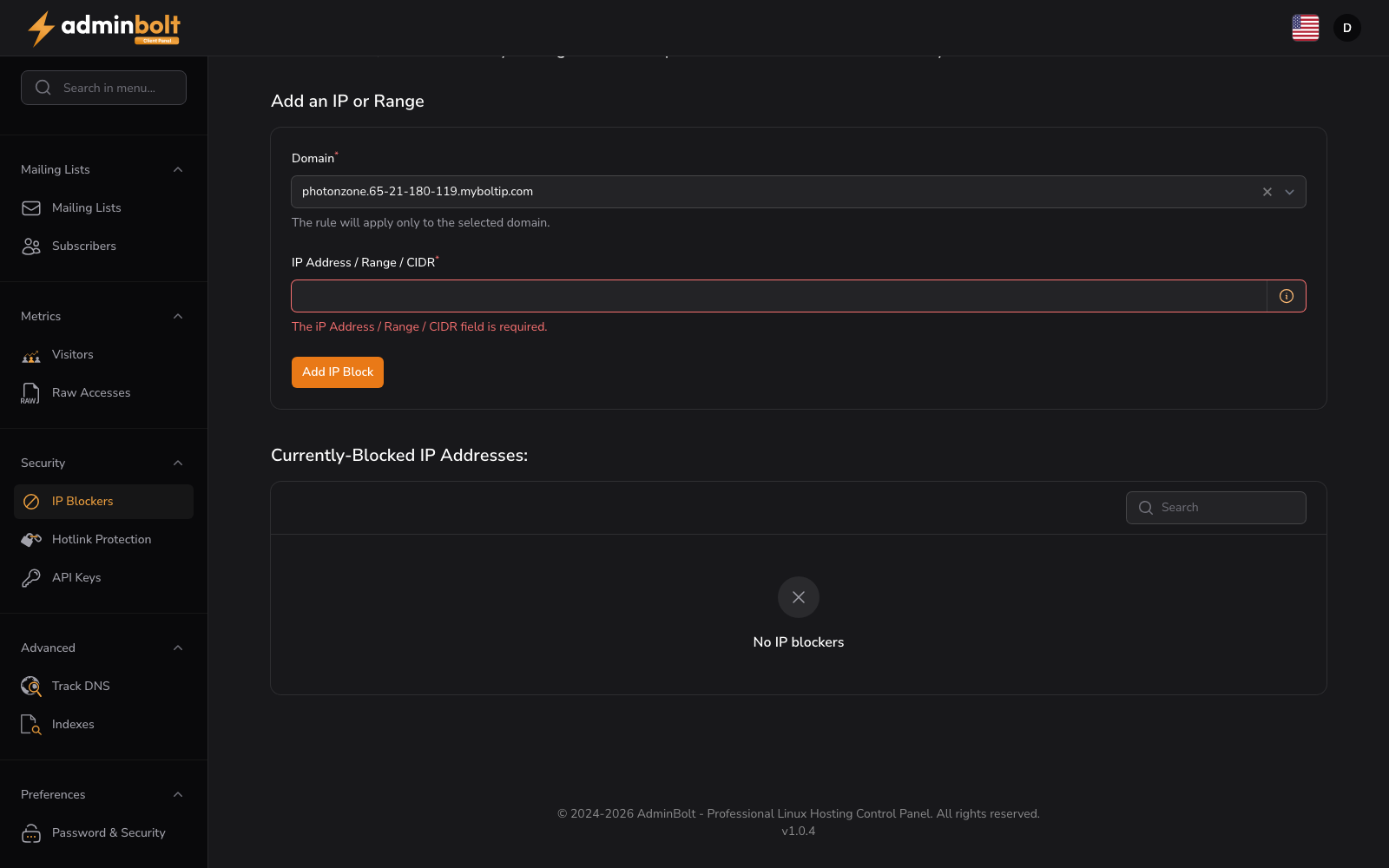
Task: Click the Add IP Block button
Action: (x=338, y=372)
